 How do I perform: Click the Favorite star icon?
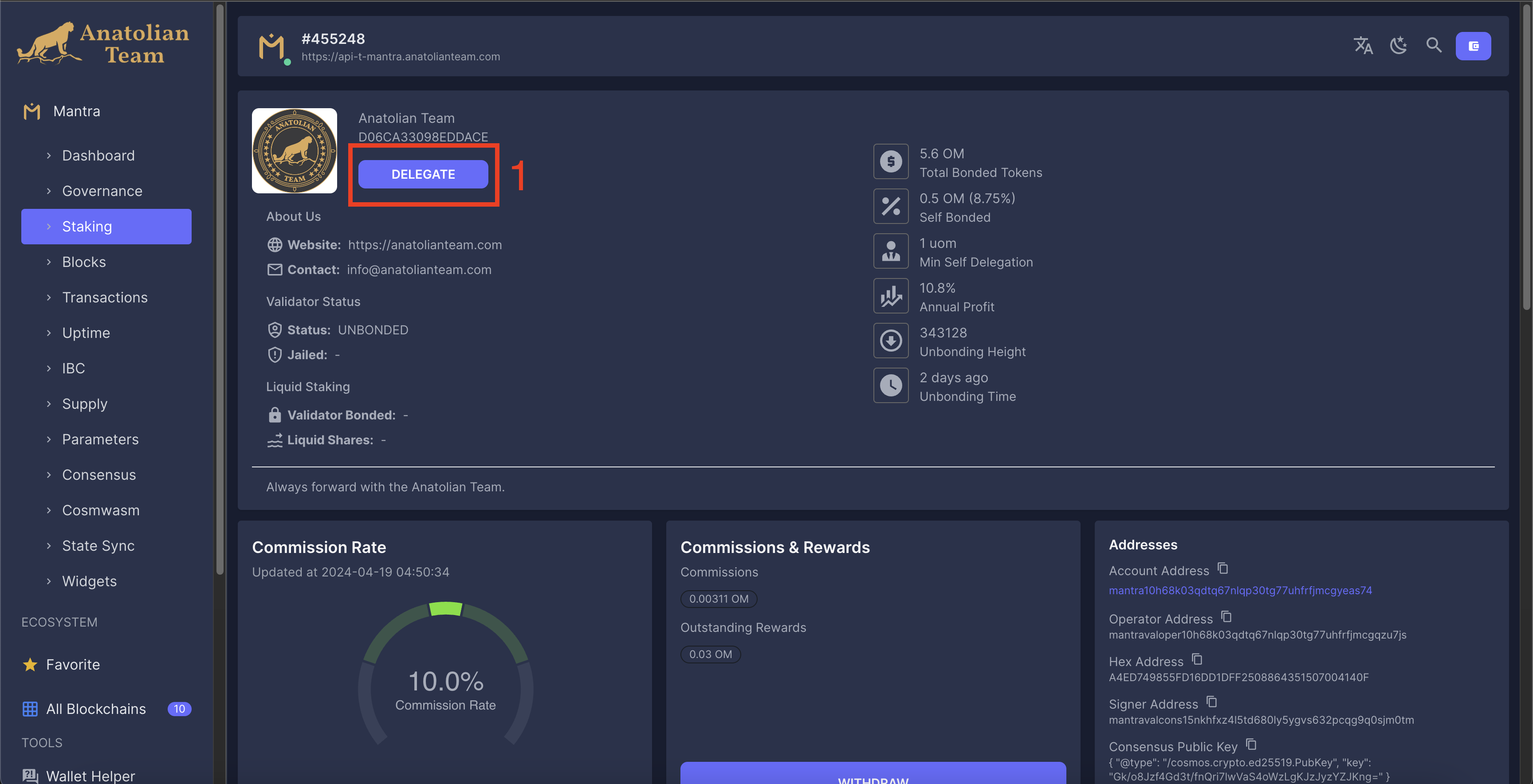pyautogui.click(x=30, y=664)
